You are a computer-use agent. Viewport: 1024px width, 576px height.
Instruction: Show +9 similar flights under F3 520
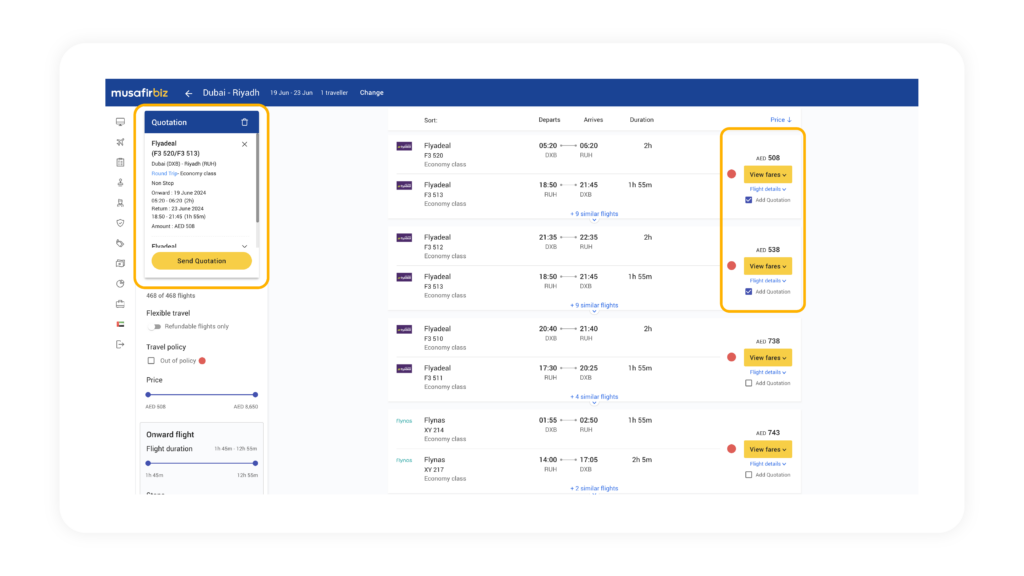[x=594, y=214]
